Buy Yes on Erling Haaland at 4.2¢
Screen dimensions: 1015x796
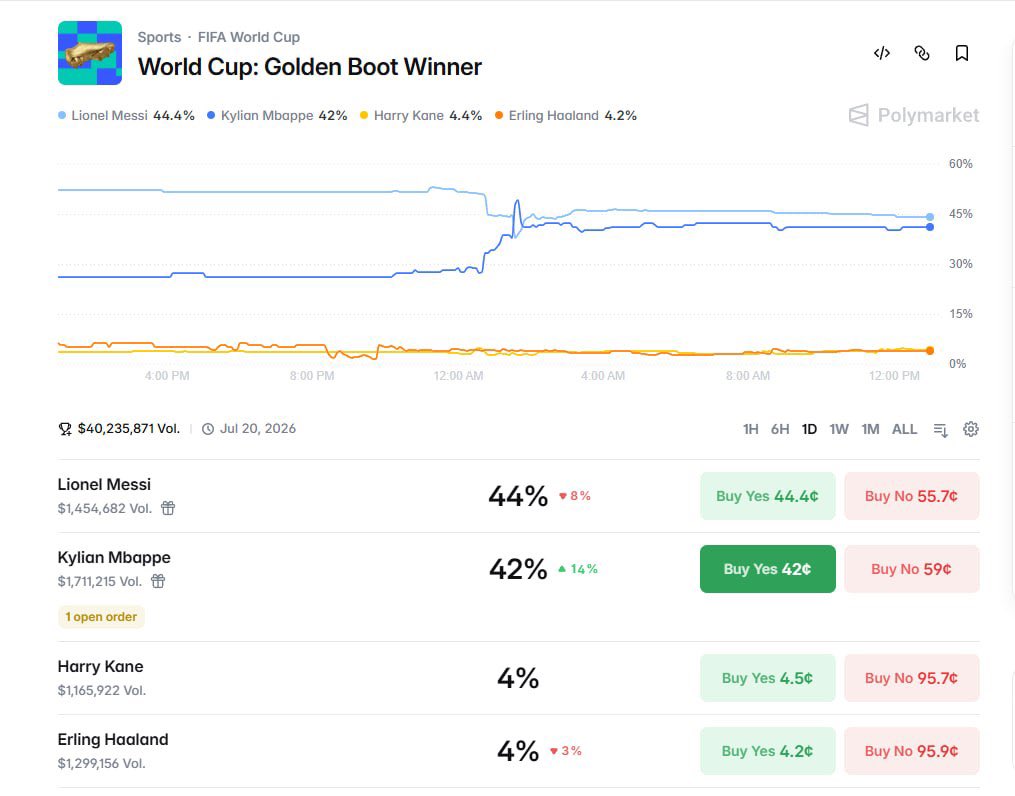767,751
